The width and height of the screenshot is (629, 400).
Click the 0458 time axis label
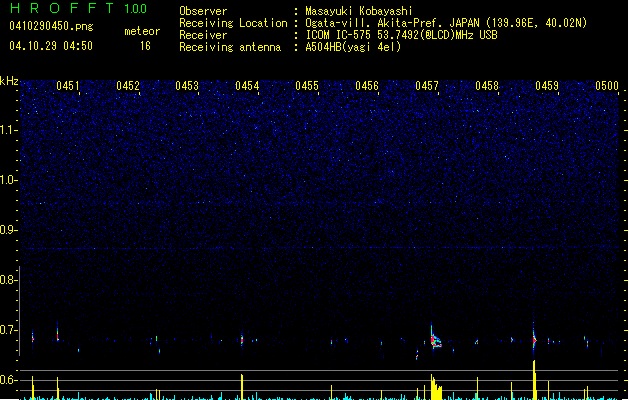pyautogui.click(x=487, y=86)
